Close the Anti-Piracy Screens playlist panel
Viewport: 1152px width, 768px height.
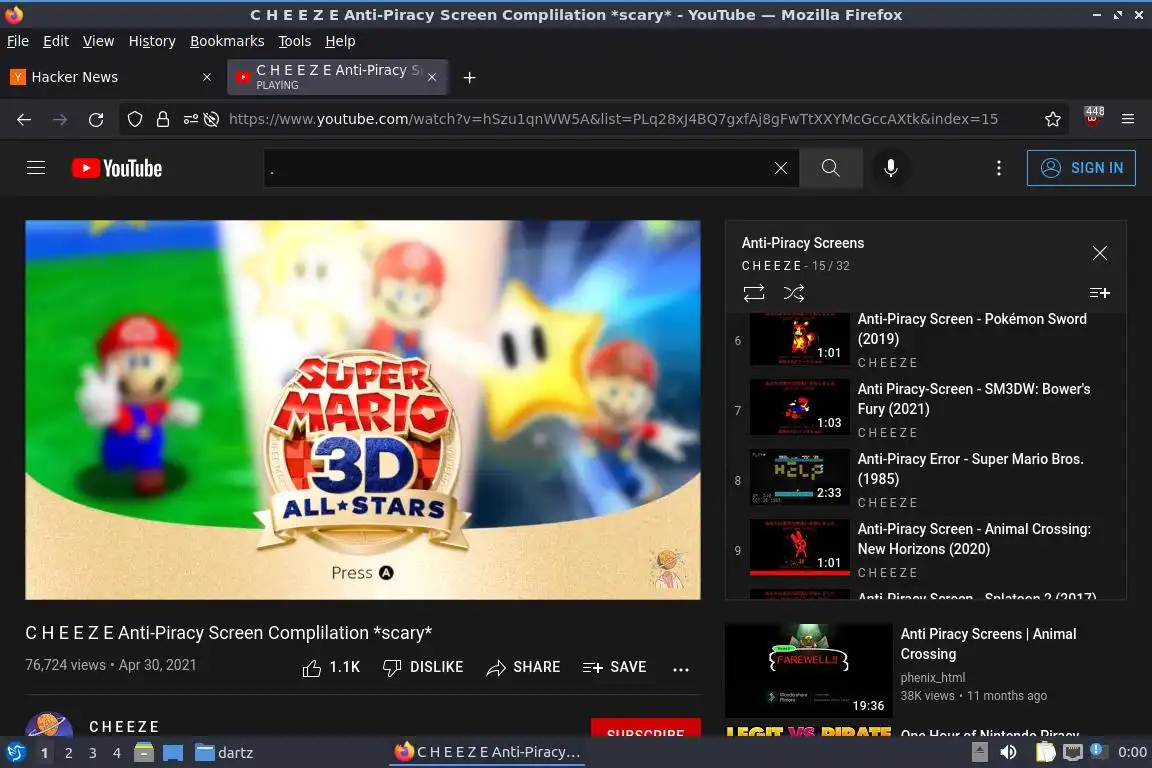point(1099,253)
